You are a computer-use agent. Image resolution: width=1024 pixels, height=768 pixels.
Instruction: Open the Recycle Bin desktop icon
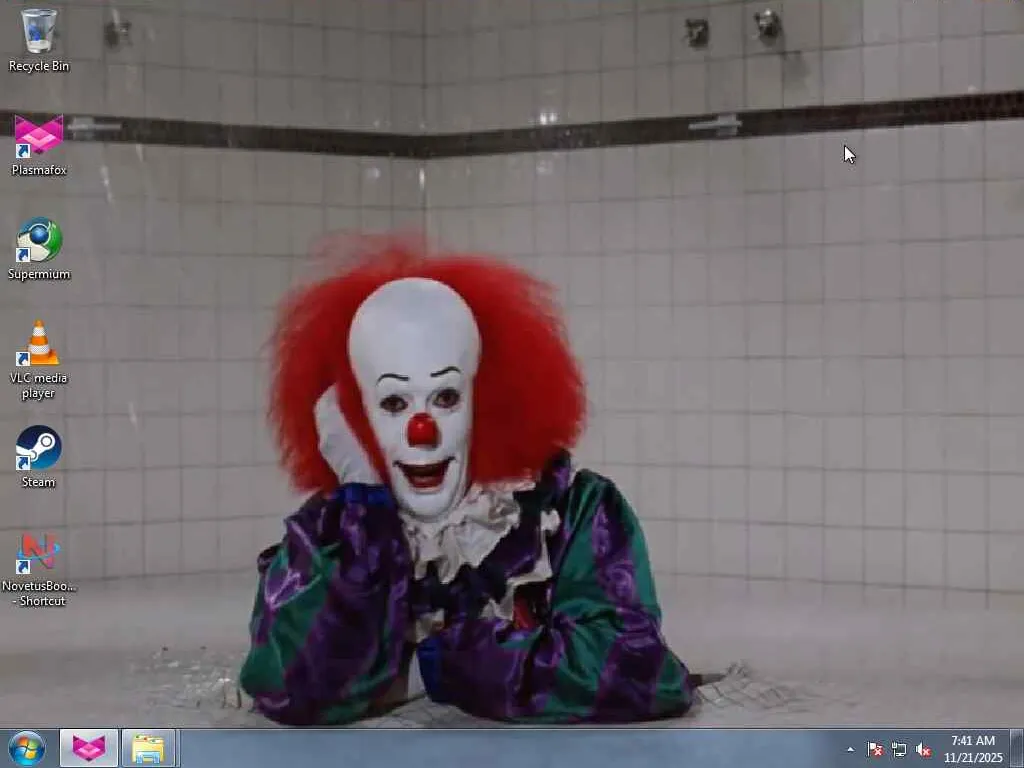click(39, 39)
